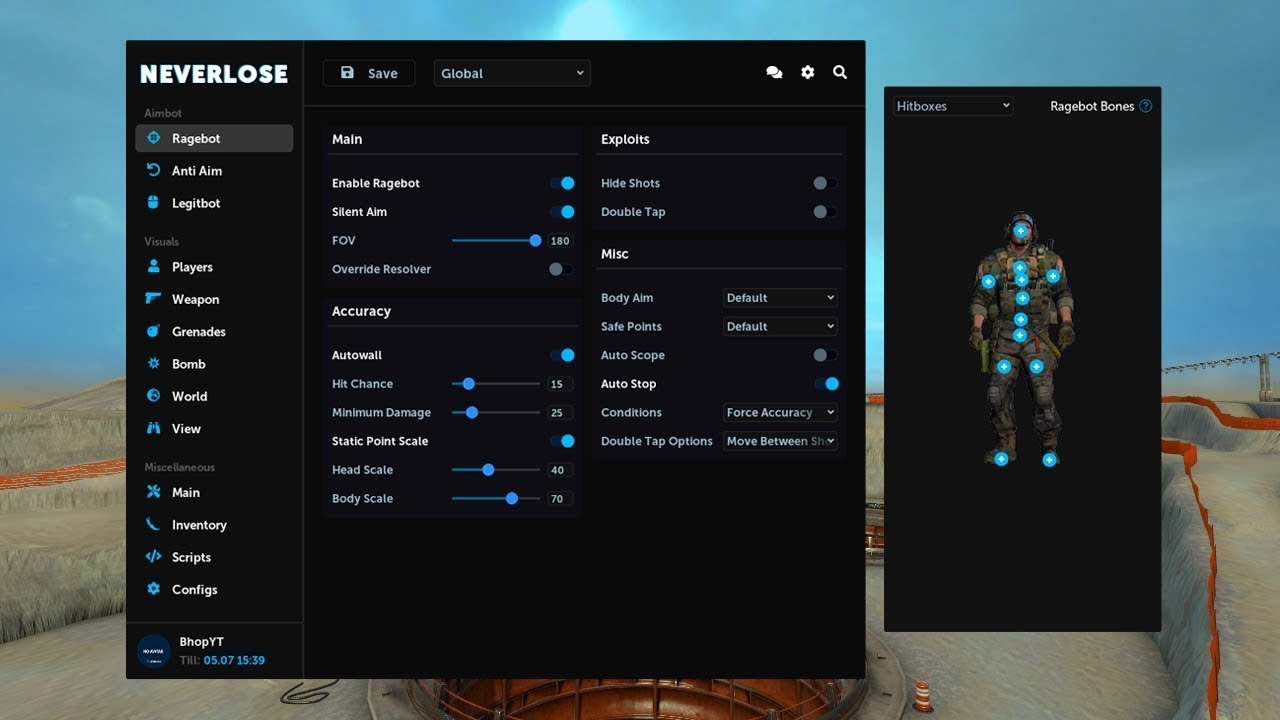
Task: Switch to the Configs tab
Action: (x=214, y=589)
